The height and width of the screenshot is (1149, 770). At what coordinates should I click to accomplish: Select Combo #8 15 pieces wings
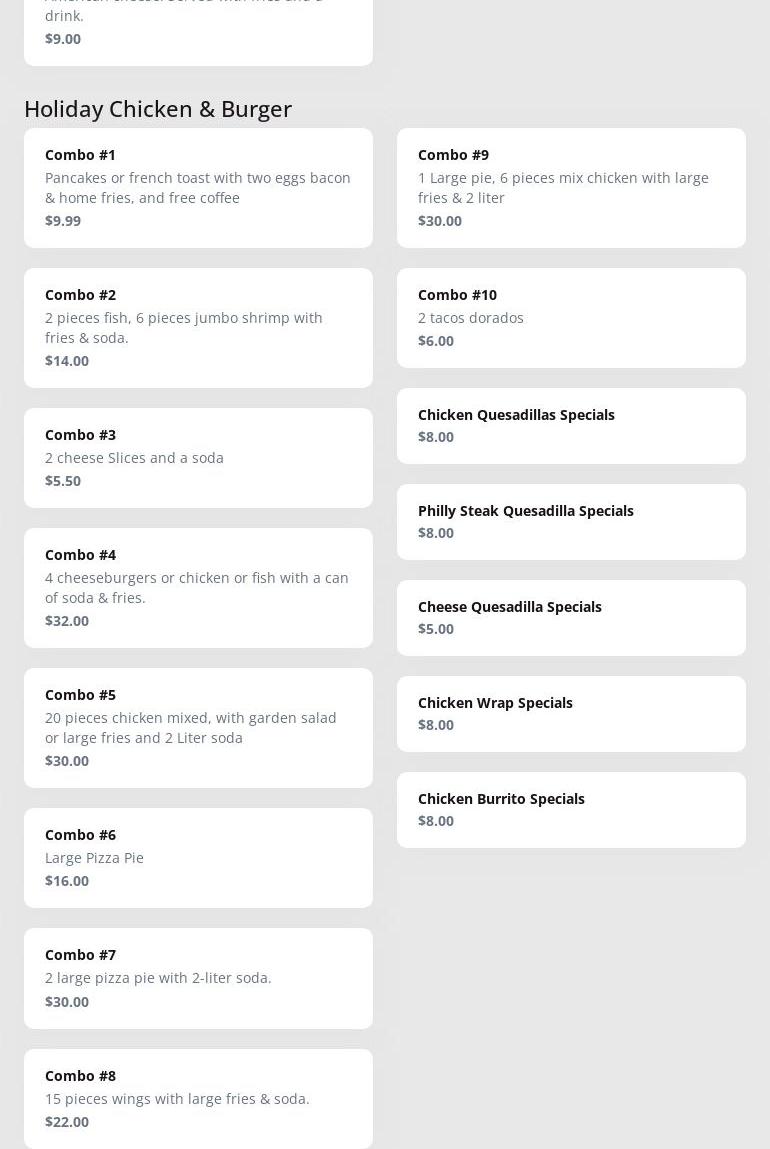(198, 1097)
